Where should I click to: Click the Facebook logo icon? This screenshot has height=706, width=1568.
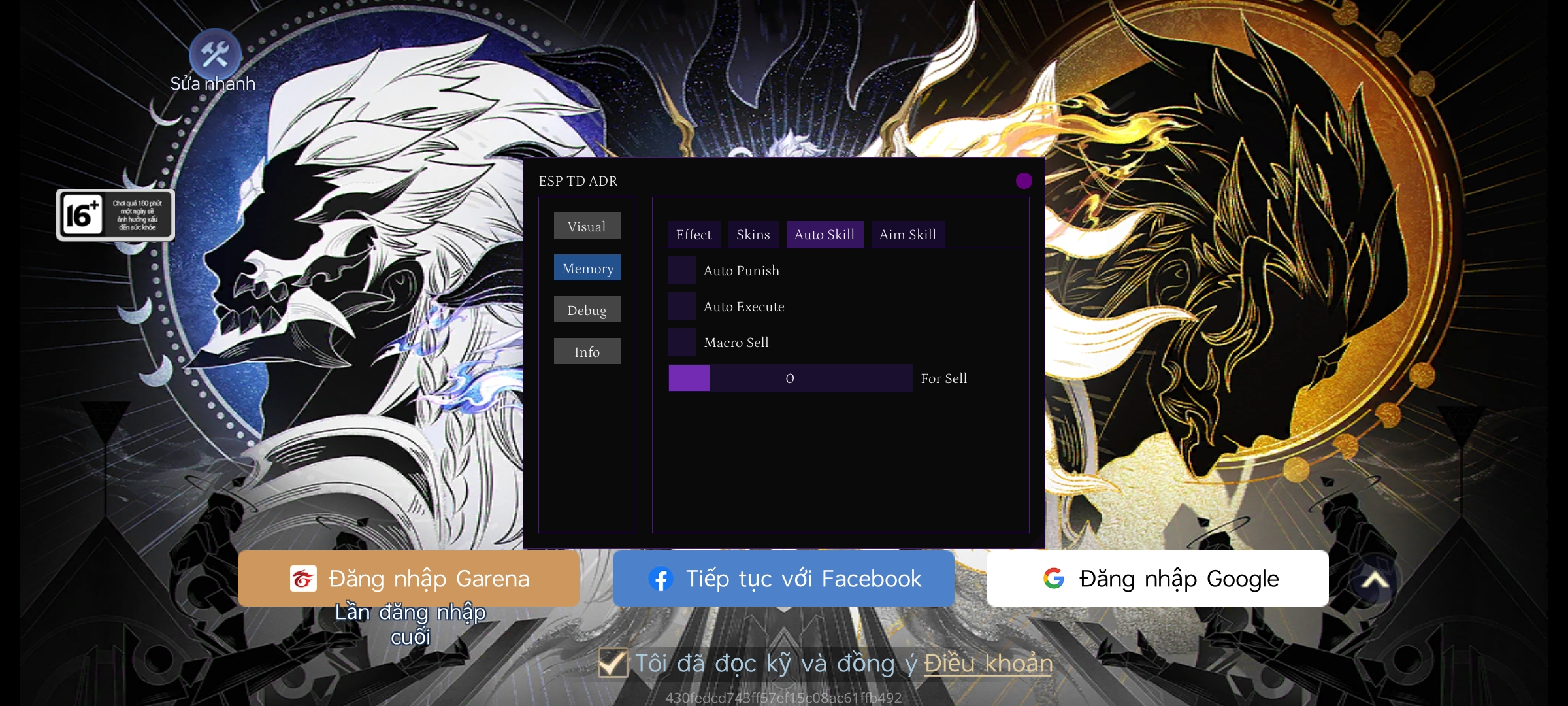pos(661,579)
